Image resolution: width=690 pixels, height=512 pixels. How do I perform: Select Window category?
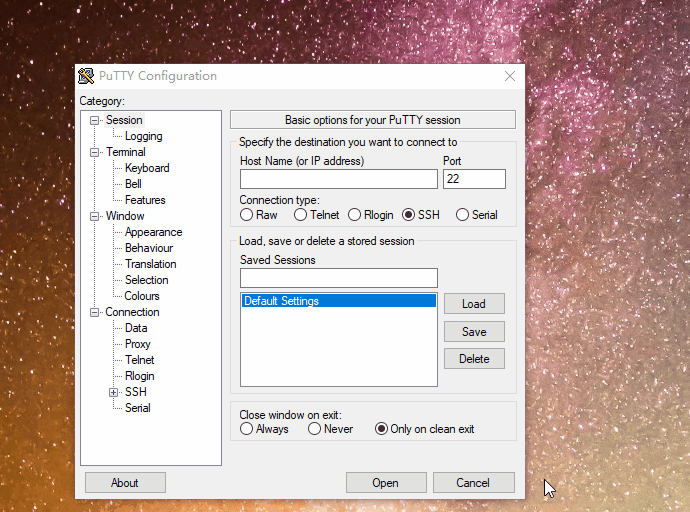pos(125,216)
